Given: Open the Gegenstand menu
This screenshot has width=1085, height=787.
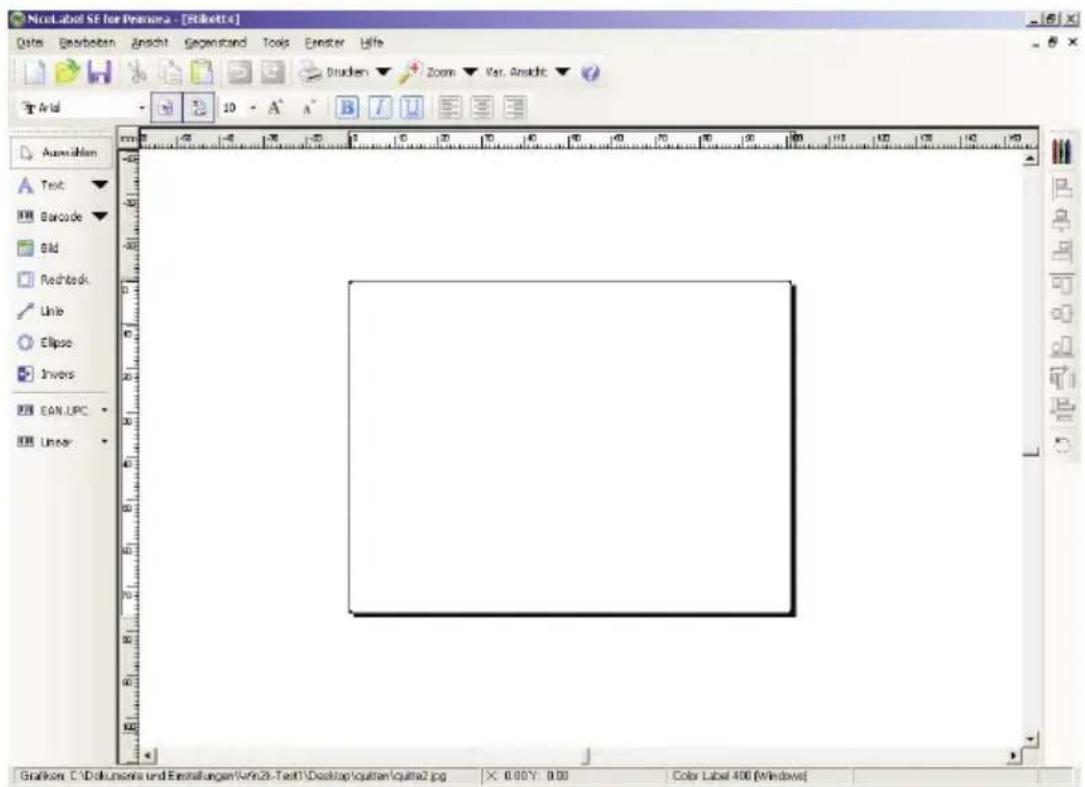Looking at the screenshot, I should click(215, 43).
